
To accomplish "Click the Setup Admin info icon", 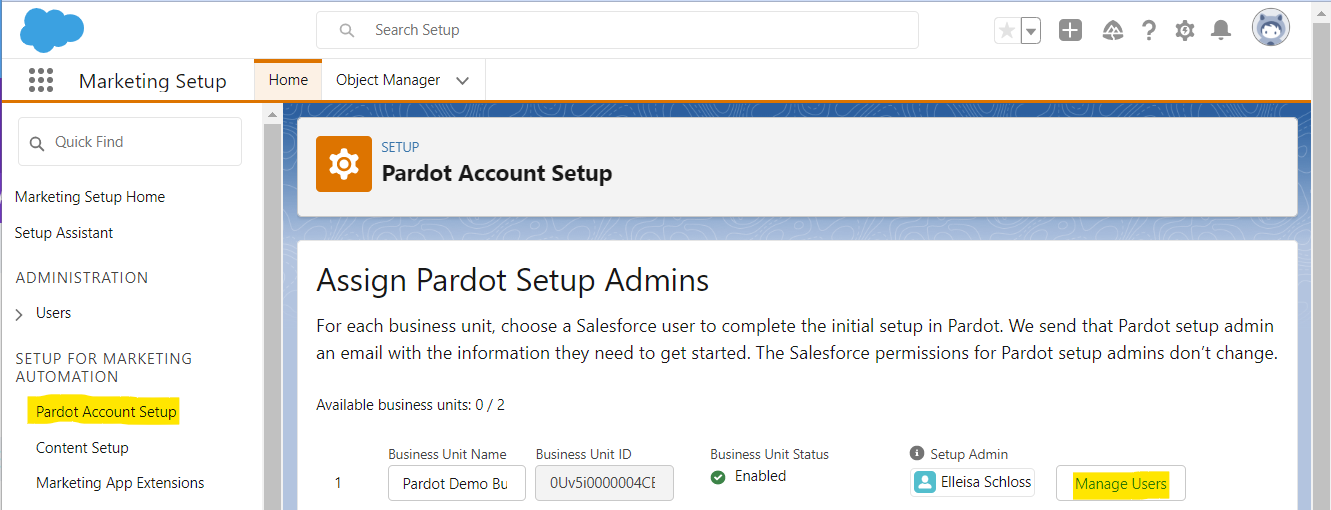I will (916, 454).
